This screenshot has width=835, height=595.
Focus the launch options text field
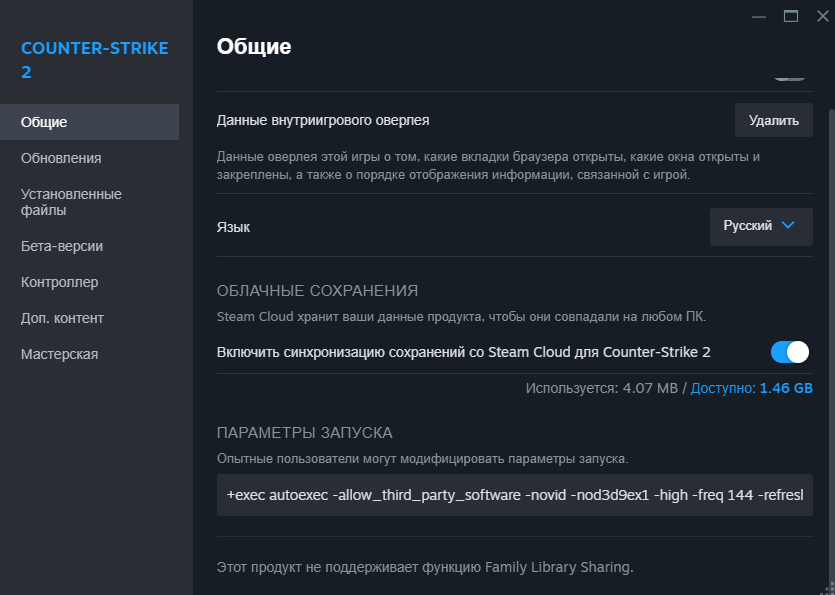click(x=514, y=495)
